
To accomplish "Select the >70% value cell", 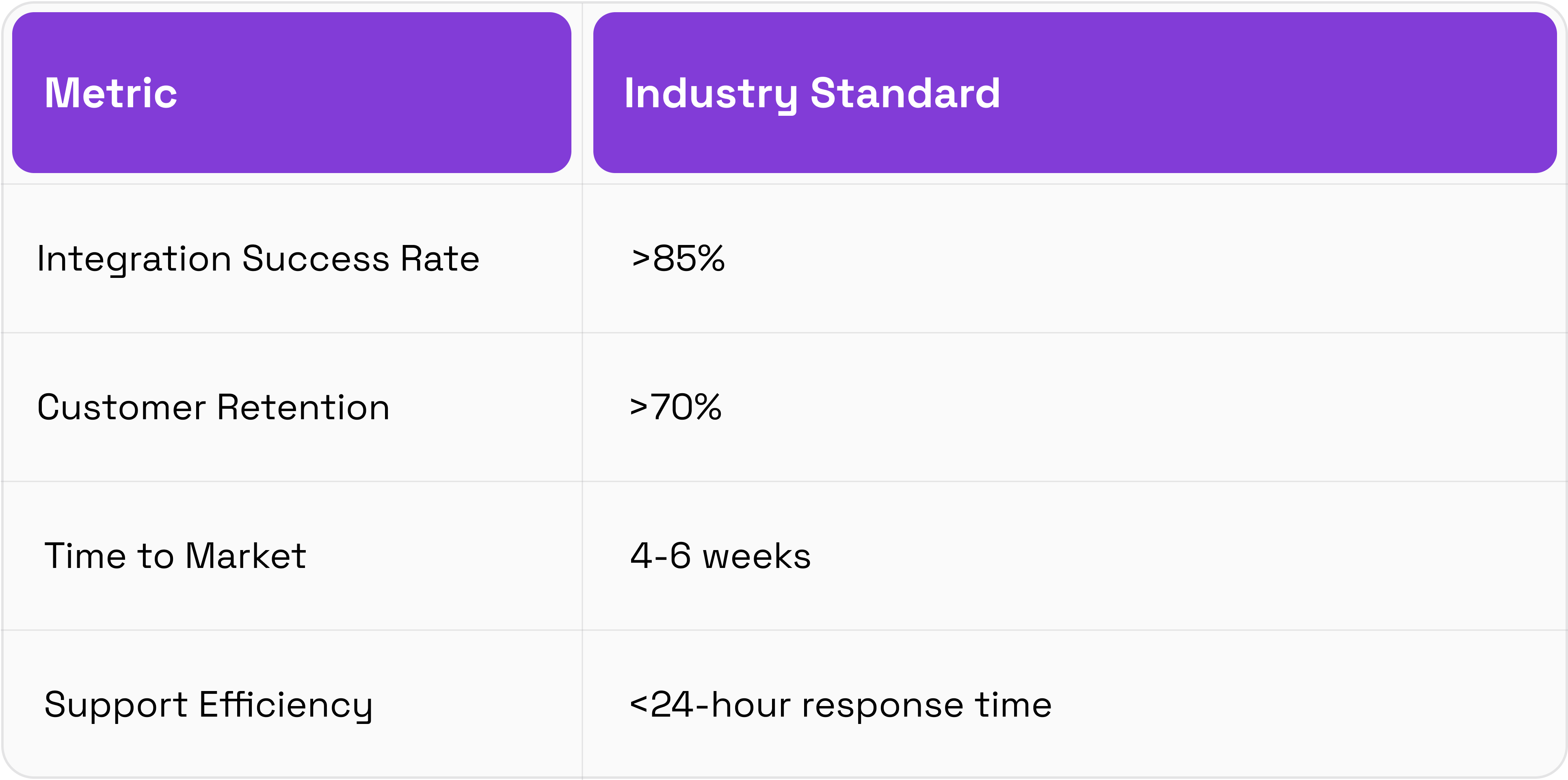I will [x=676, y=407].
